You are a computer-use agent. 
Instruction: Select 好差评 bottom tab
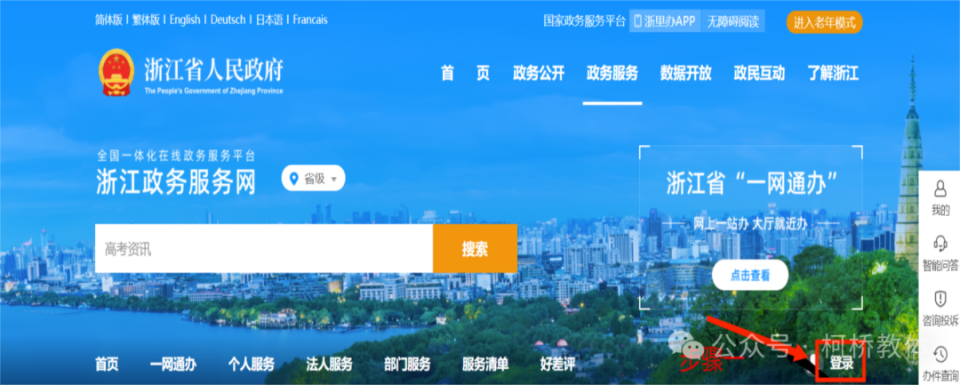(558, 365)
